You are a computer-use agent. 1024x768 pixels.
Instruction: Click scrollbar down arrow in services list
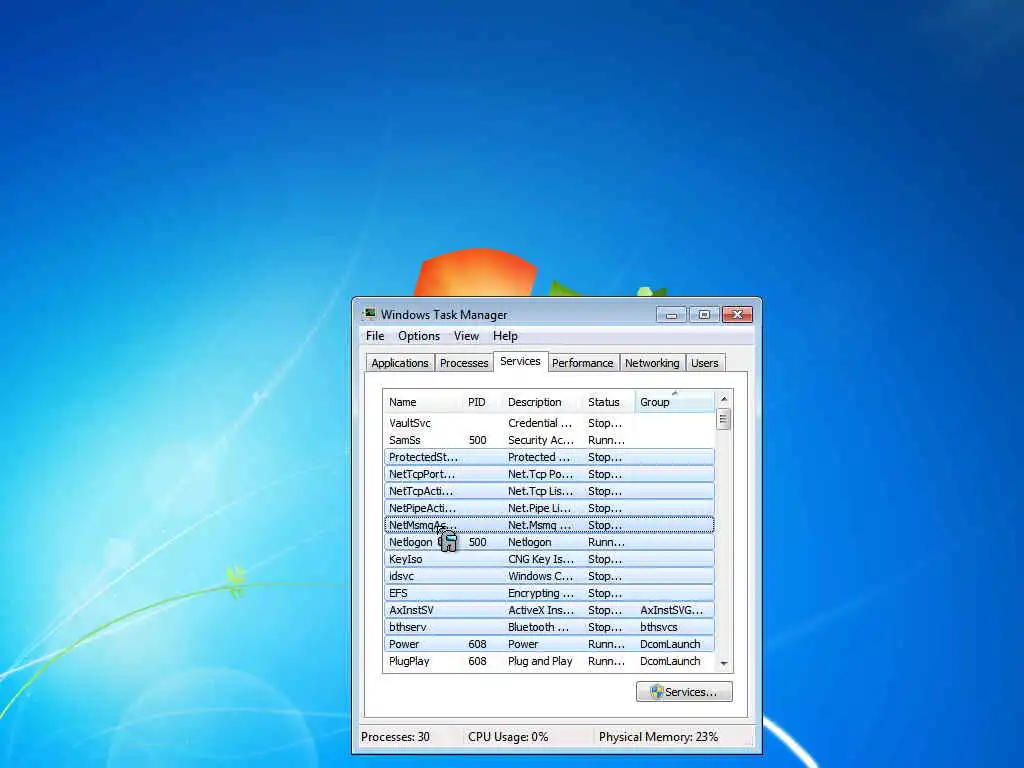pos(724,664)
